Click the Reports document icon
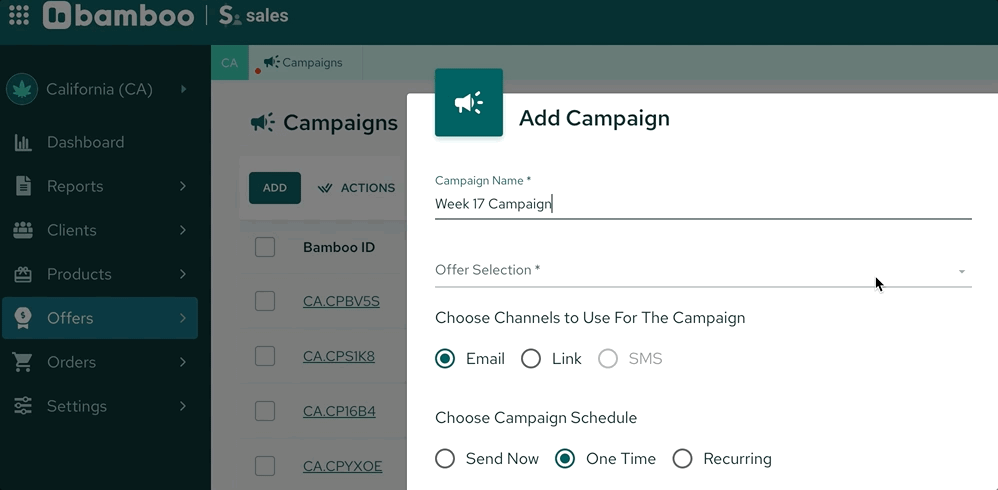 tap(23, 186)
